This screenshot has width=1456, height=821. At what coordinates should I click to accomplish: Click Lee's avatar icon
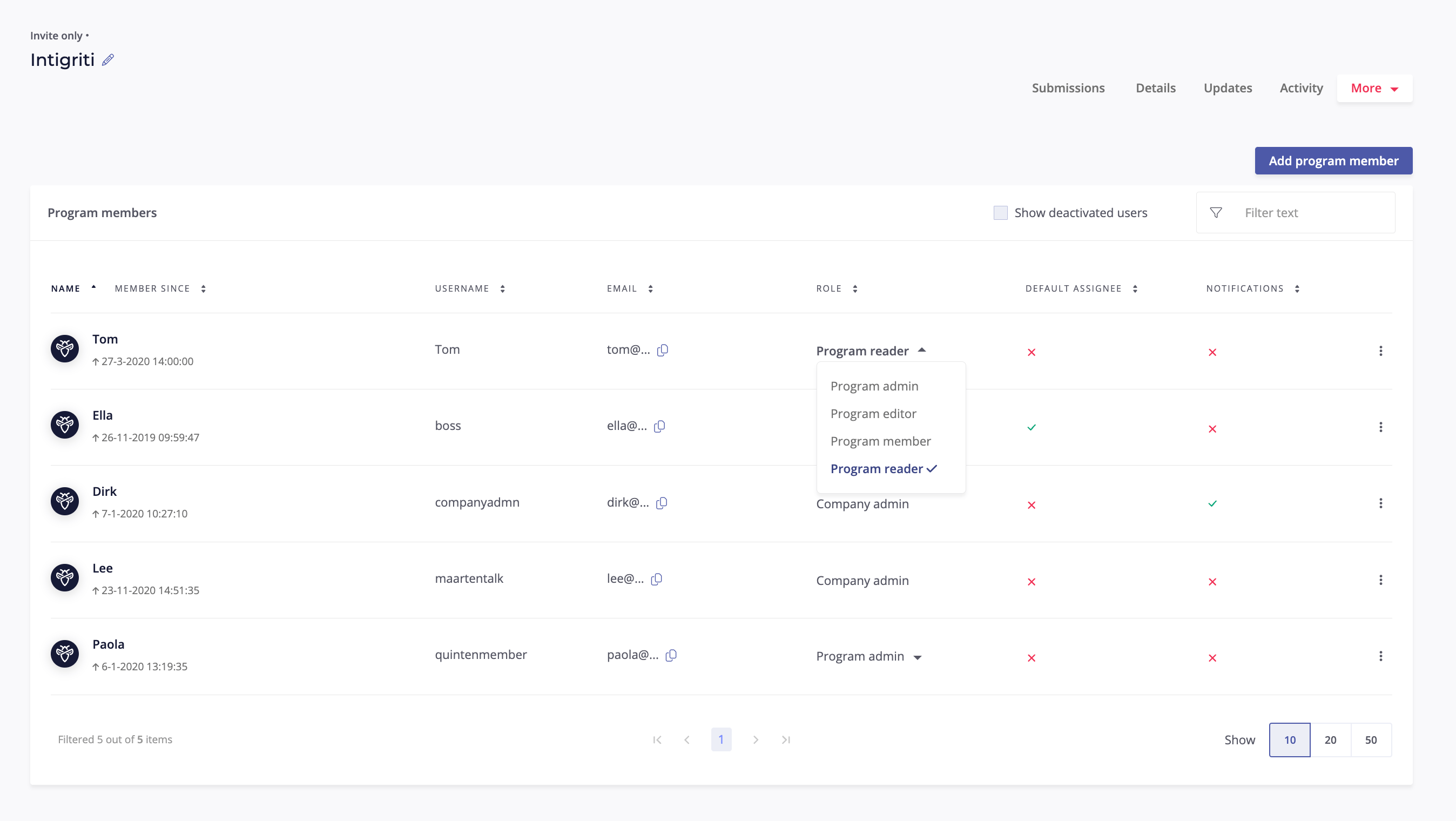[65, 577]
